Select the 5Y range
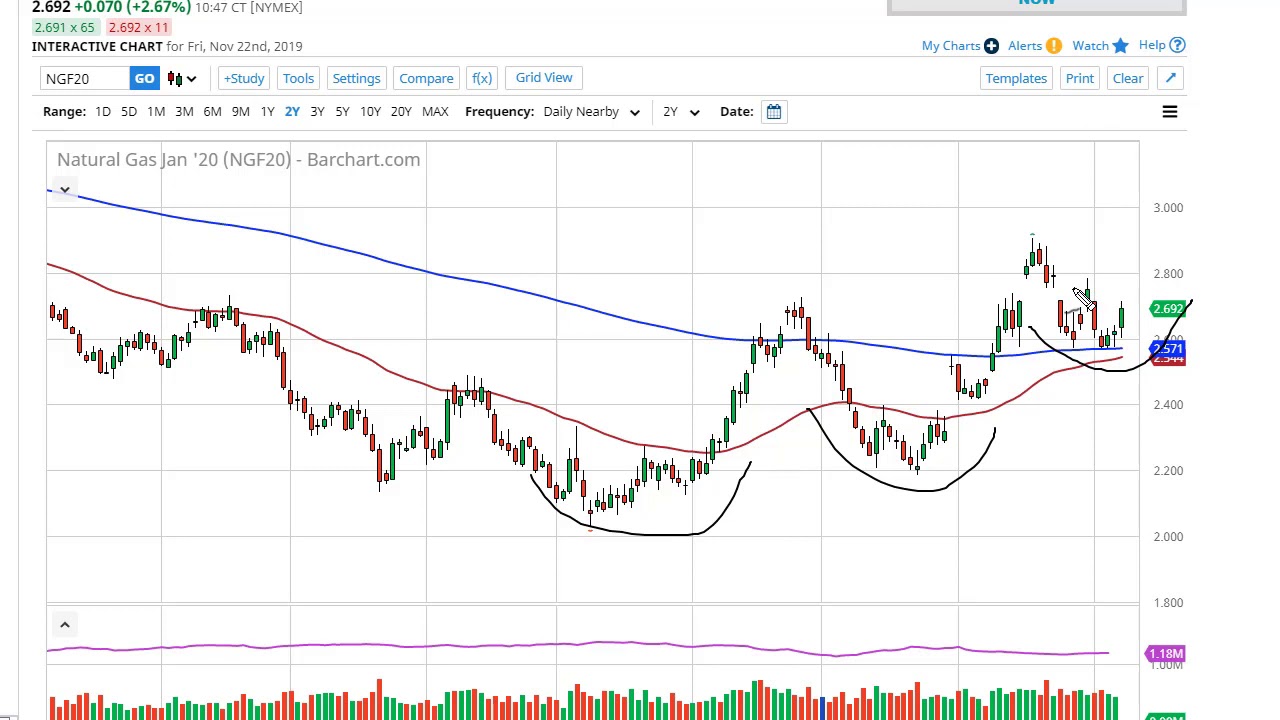Viewport: 1280px width, 720px height. tap(342, 111)
